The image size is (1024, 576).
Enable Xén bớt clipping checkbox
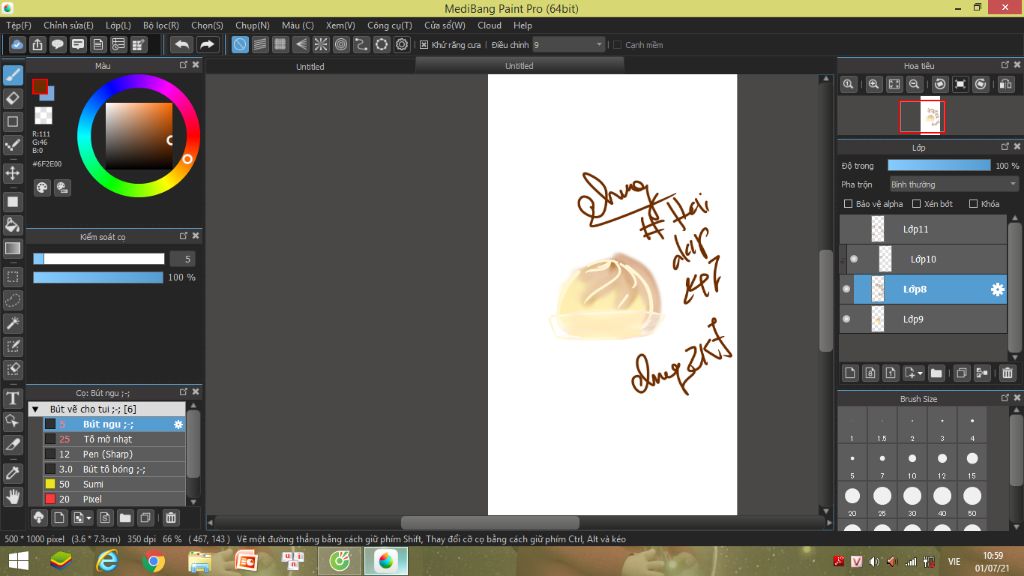916,204
